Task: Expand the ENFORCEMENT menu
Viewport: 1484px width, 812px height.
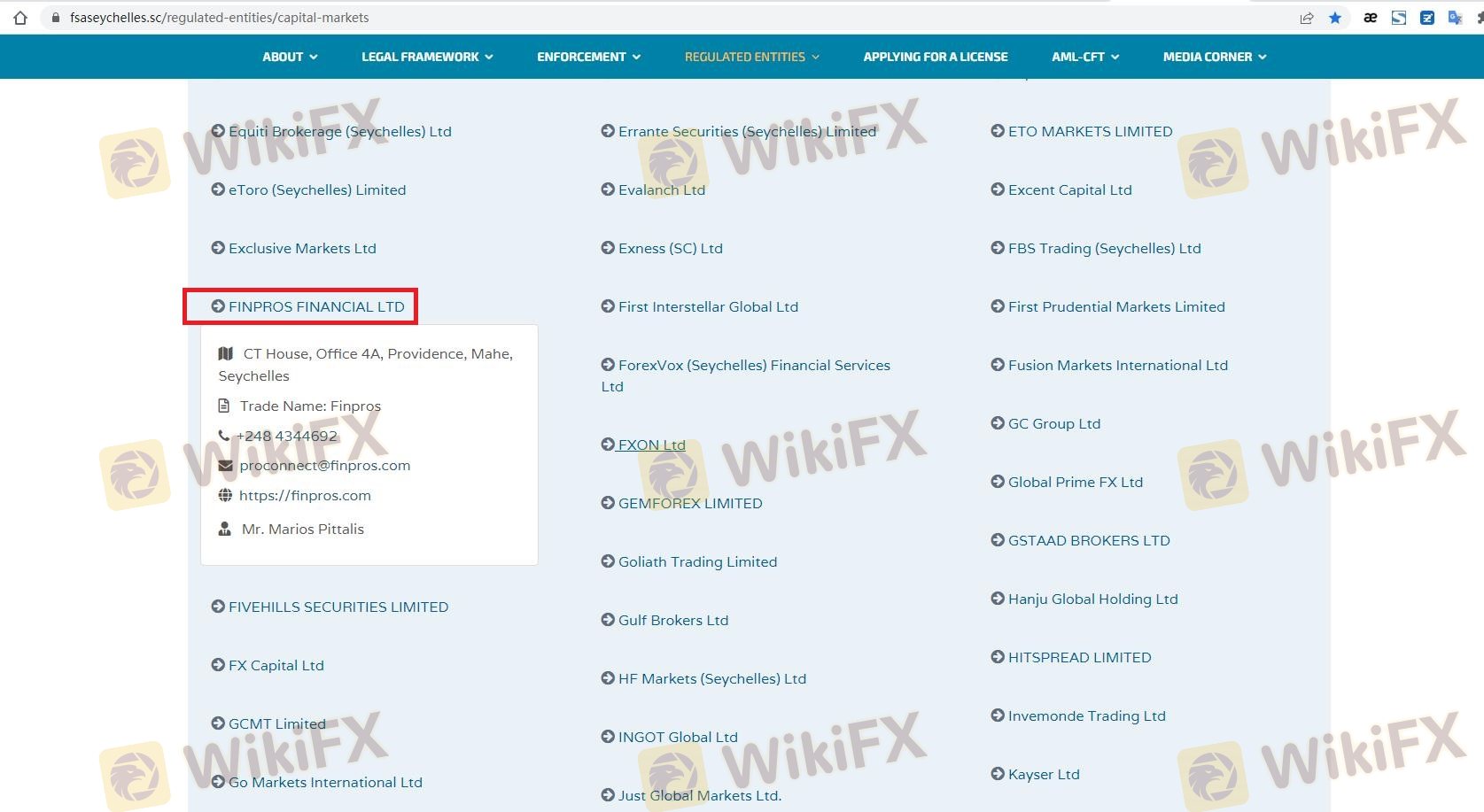Action: pyautogui.click(x=588, y=57)
